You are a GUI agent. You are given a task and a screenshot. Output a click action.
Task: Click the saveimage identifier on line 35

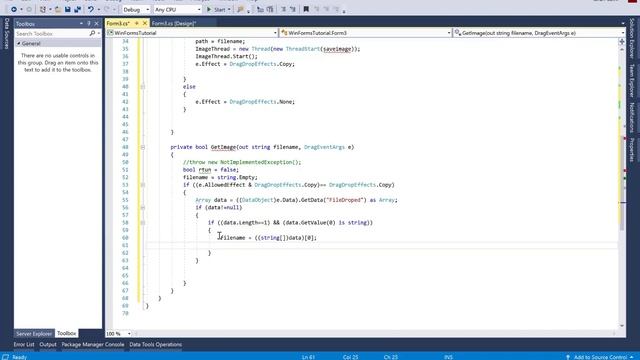337,49
